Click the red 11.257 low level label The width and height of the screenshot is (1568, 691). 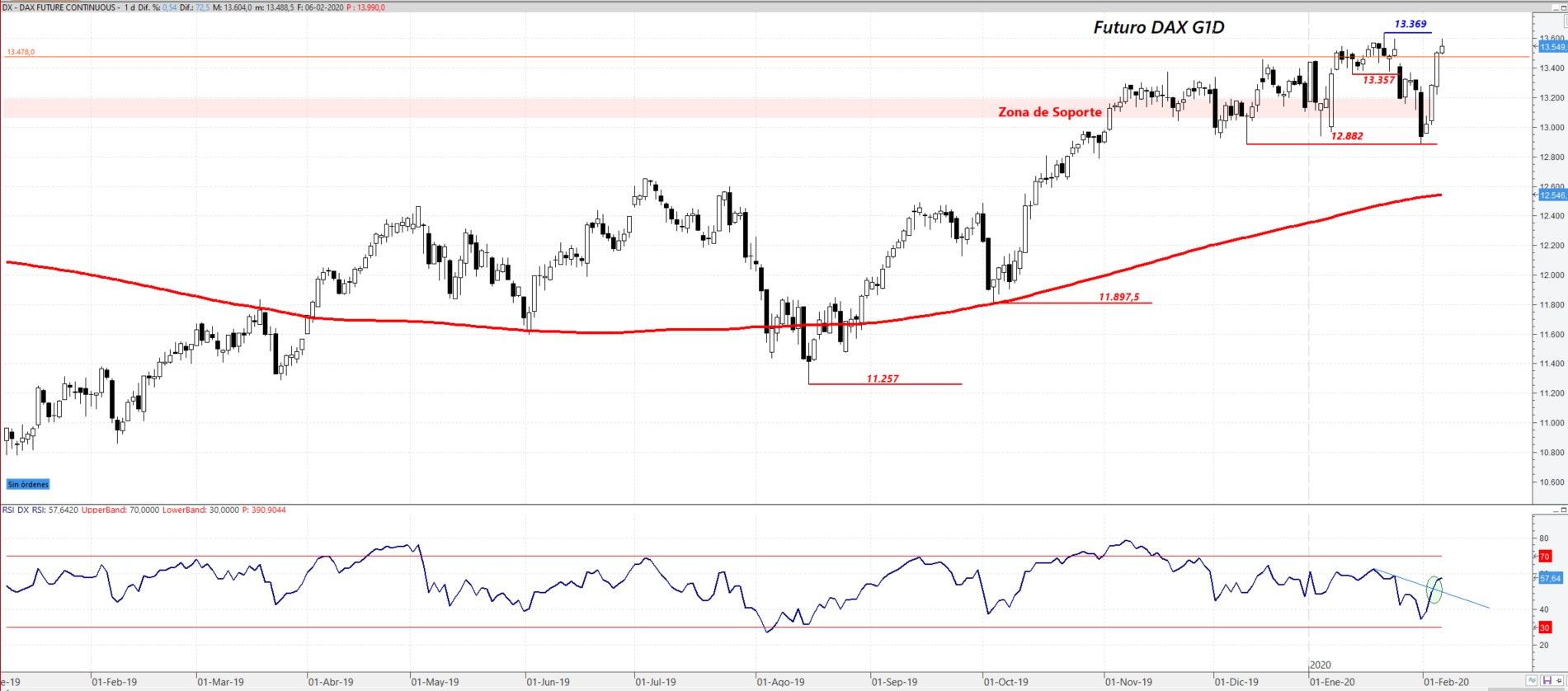(883, 378)
